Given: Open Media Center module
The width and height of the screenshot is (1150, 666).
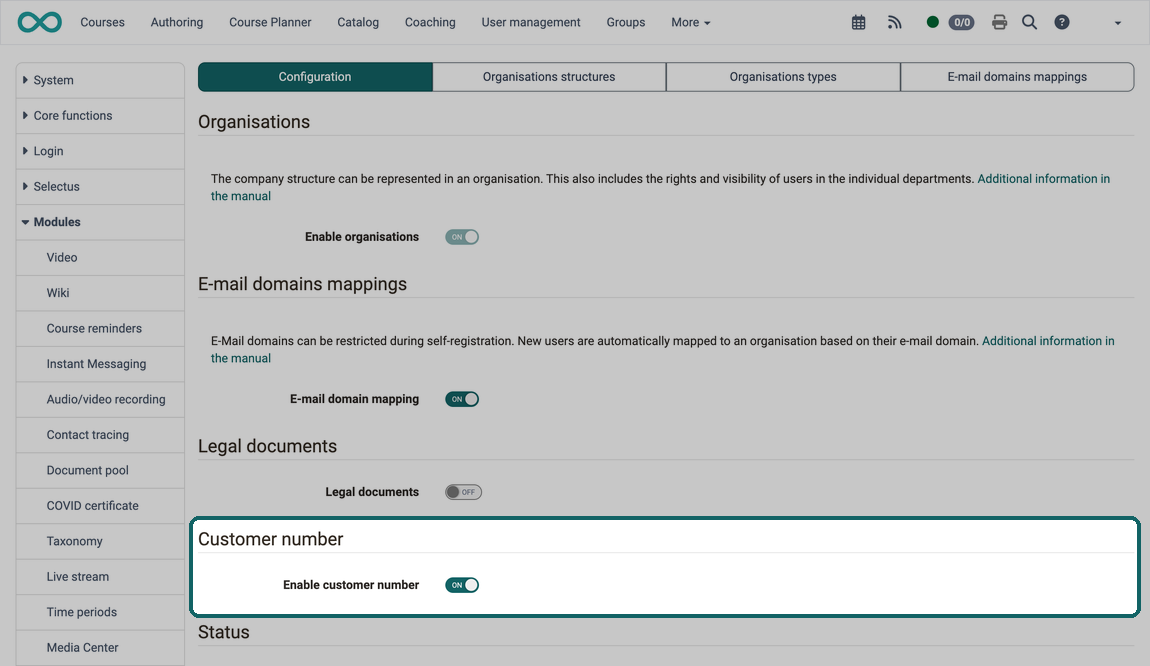Looking at the screenshot, I should pyautogui.click(x=100, y=648).
